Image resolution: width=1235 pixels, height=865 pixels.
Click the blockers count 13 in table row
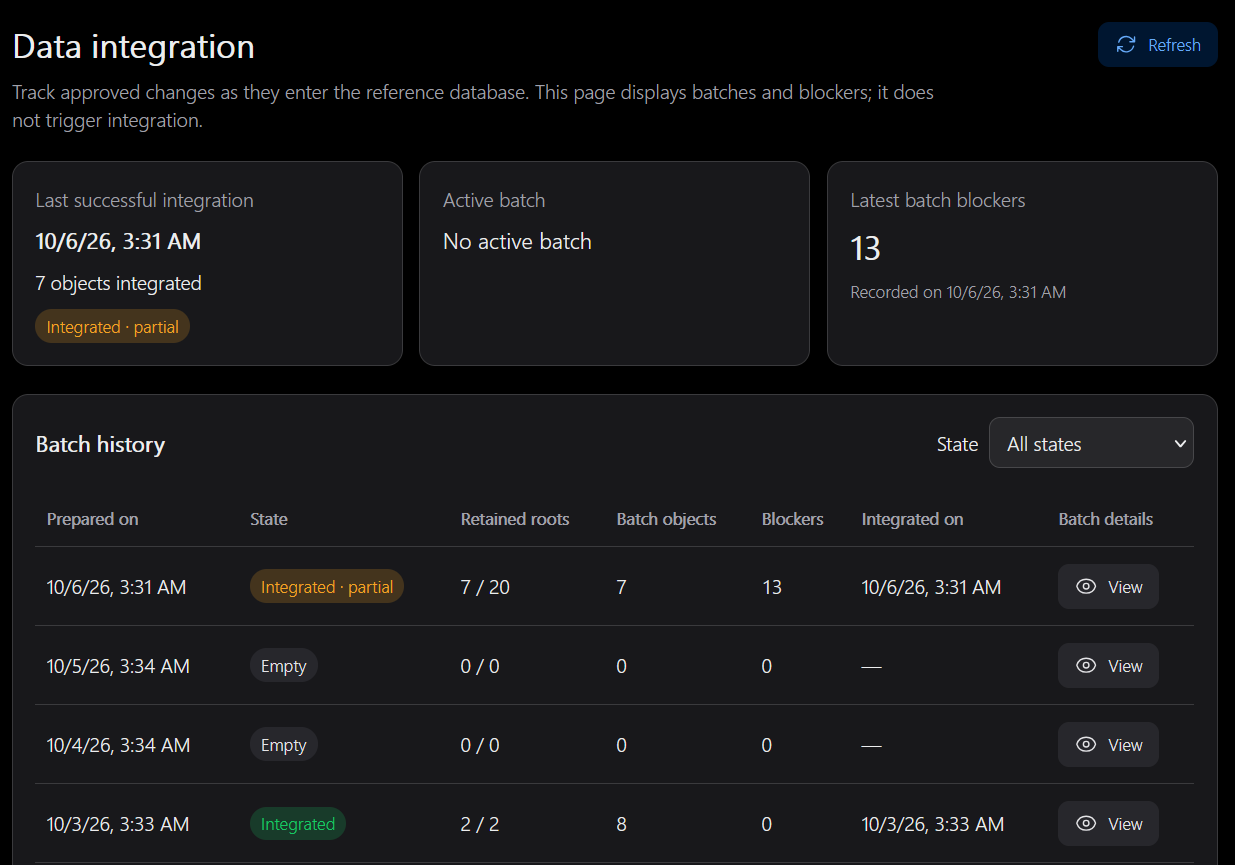[x=772, y=587]
